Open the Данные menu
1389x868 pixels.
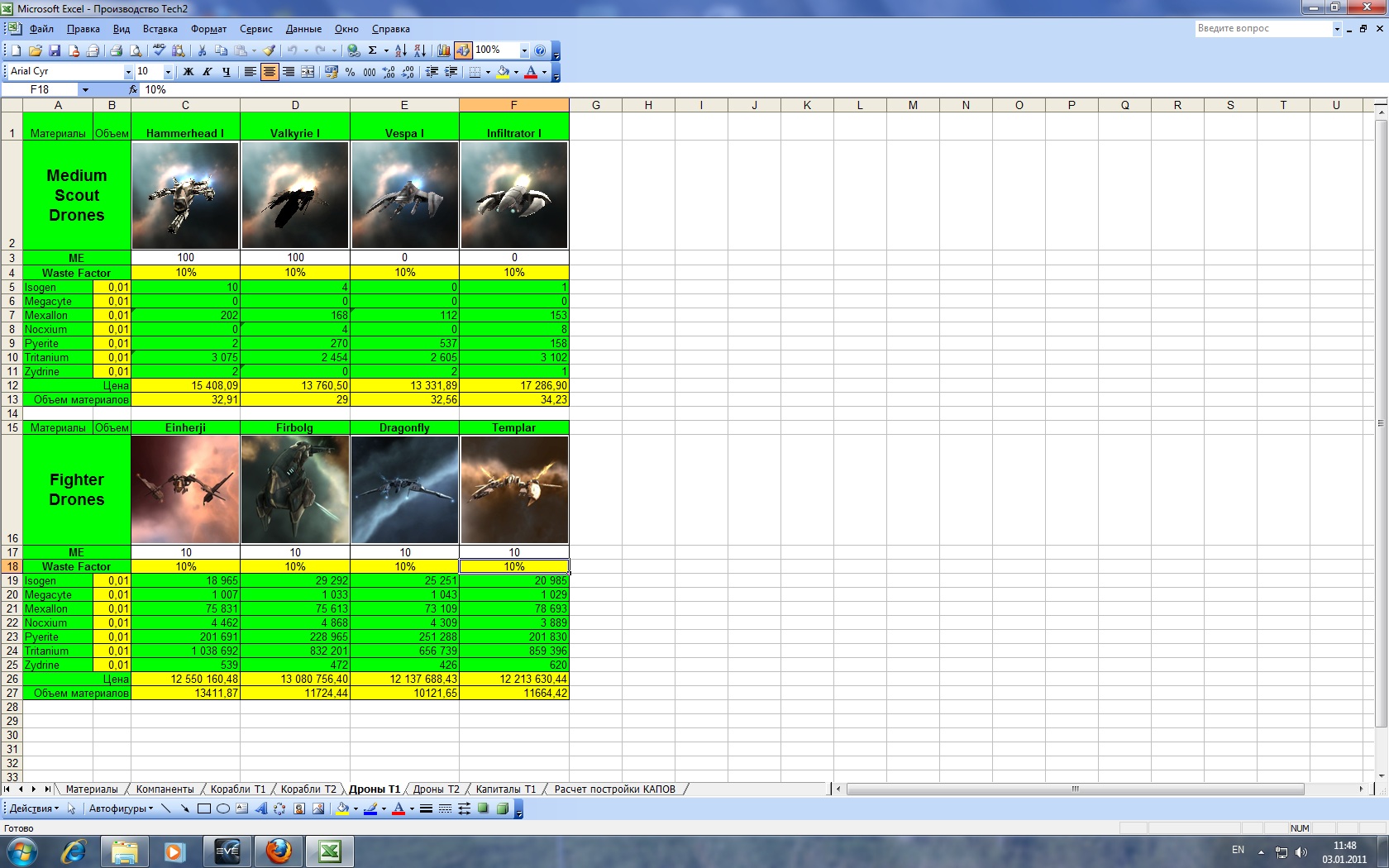[303, 29]
